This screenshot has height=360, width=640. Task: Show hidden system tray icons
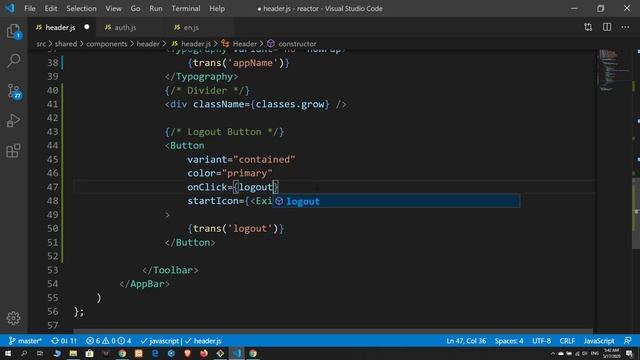pyautogui.click(x=553, y=353)
